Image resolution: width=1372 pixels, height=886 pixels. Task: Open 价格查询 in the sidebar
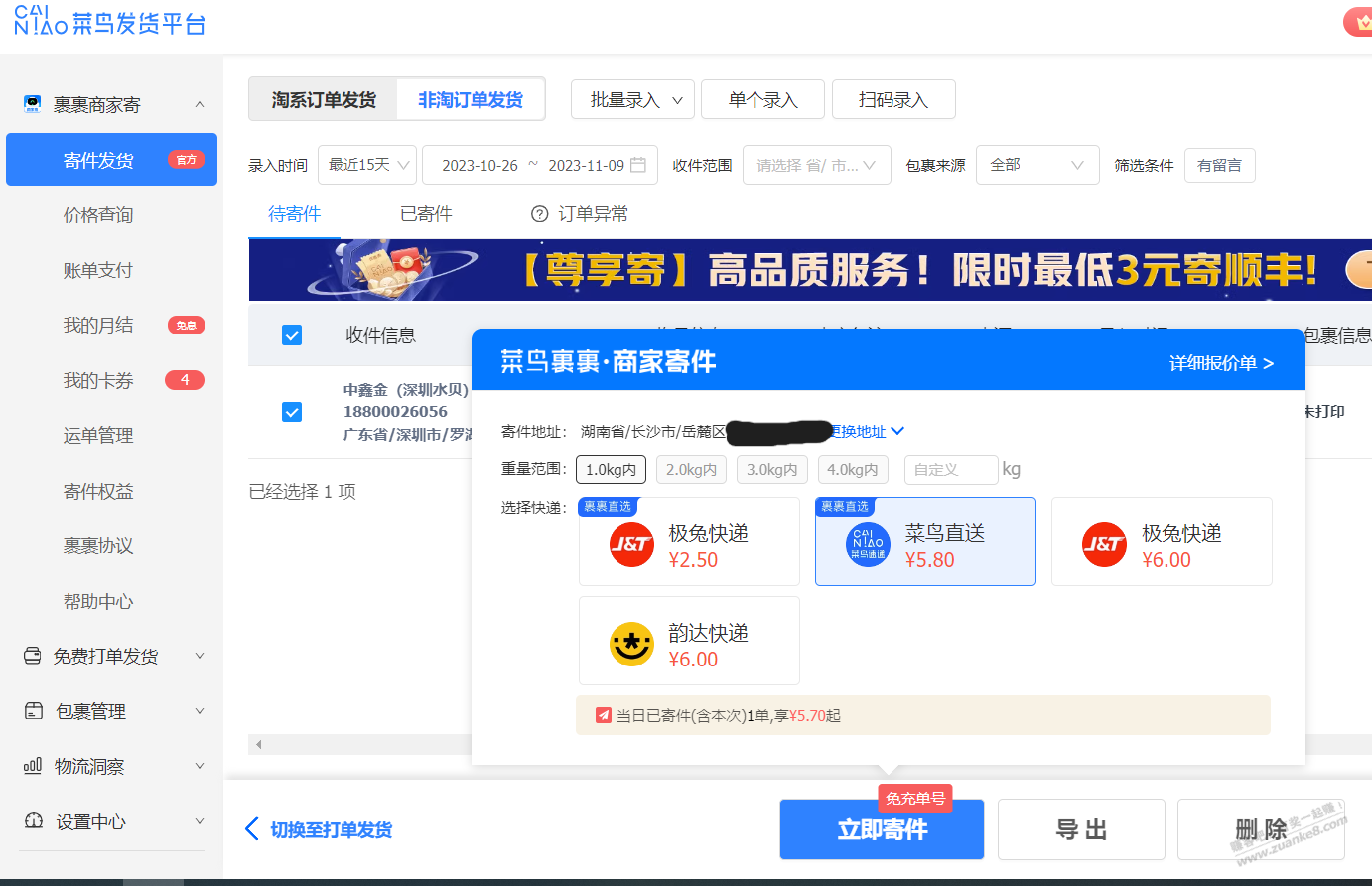pyautogui.click(x=98, y=215)
